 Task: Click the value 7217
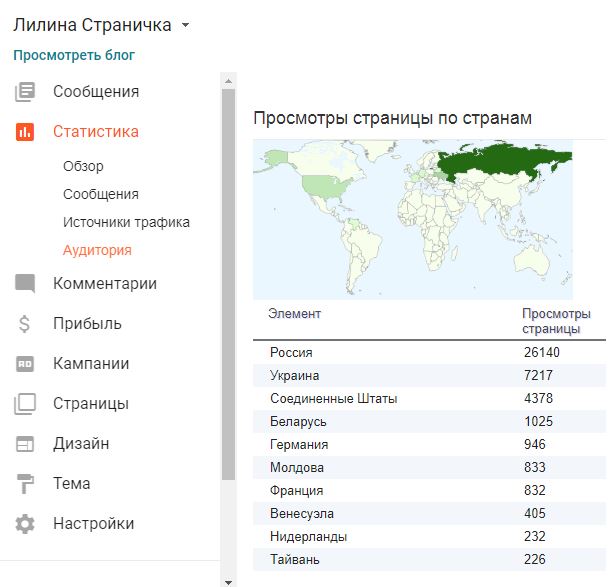click(538, 375)
